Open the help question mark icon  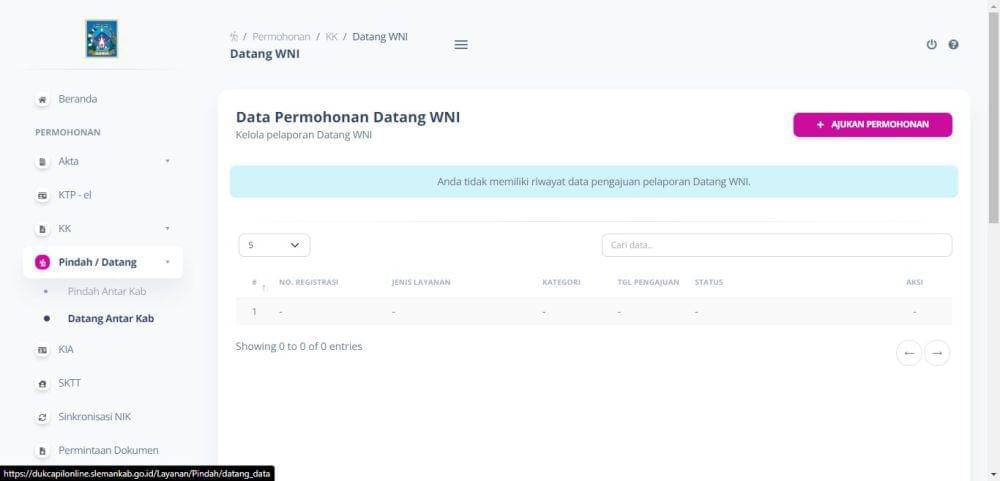pyautogui.click(x=953, y=45)
